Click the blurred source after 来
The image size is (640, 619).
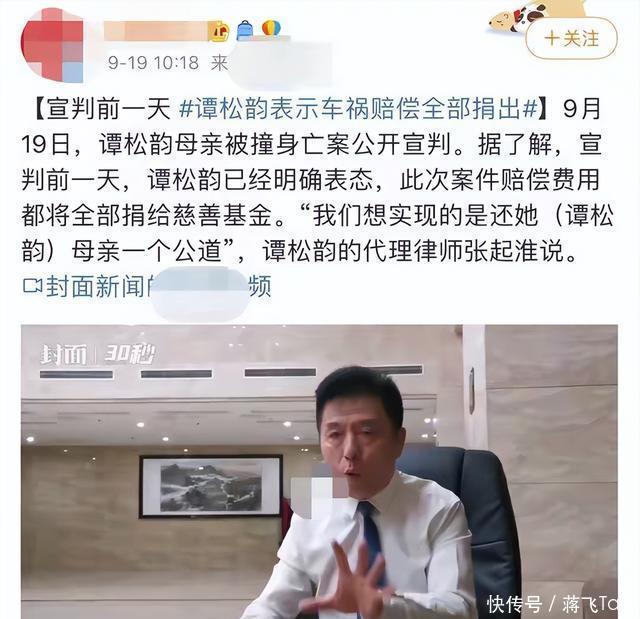(x=282, y=62)
